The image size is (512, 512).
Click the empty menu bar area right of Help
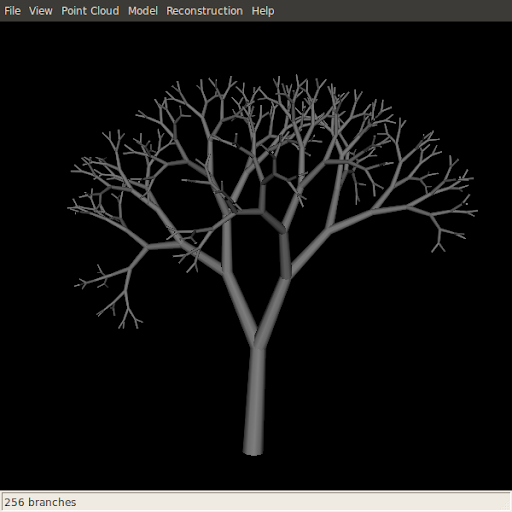[x=393, y=11]
